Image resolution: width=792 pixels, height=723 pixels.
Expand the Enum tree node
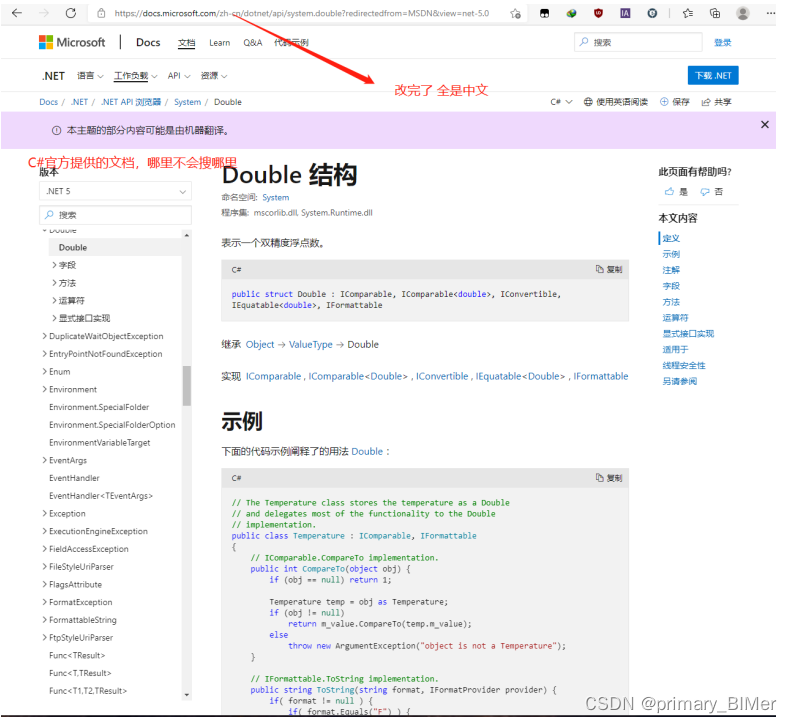click(44, 371)
